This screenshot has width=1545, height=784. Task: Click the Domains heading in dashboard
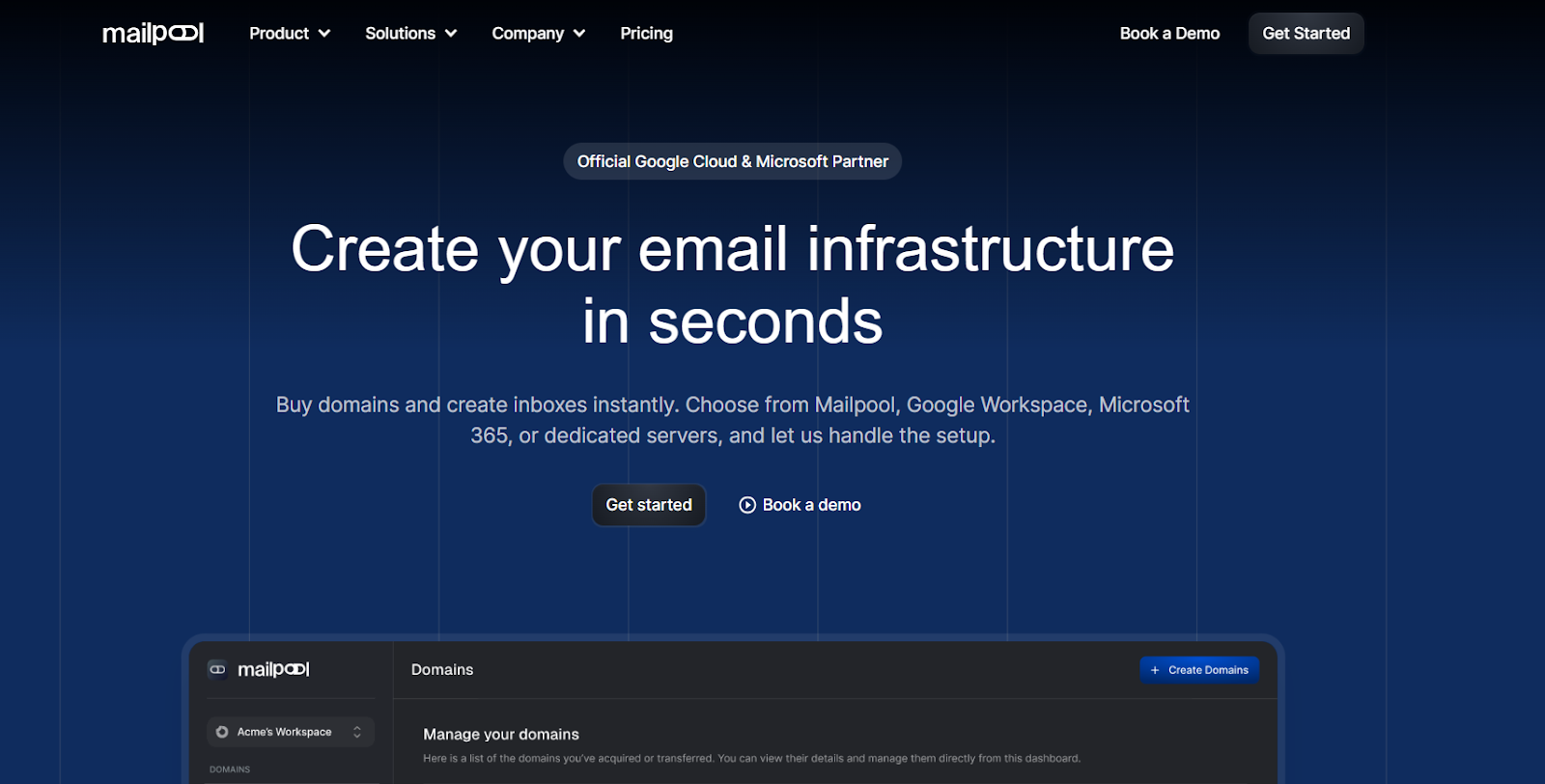[442, 669]
